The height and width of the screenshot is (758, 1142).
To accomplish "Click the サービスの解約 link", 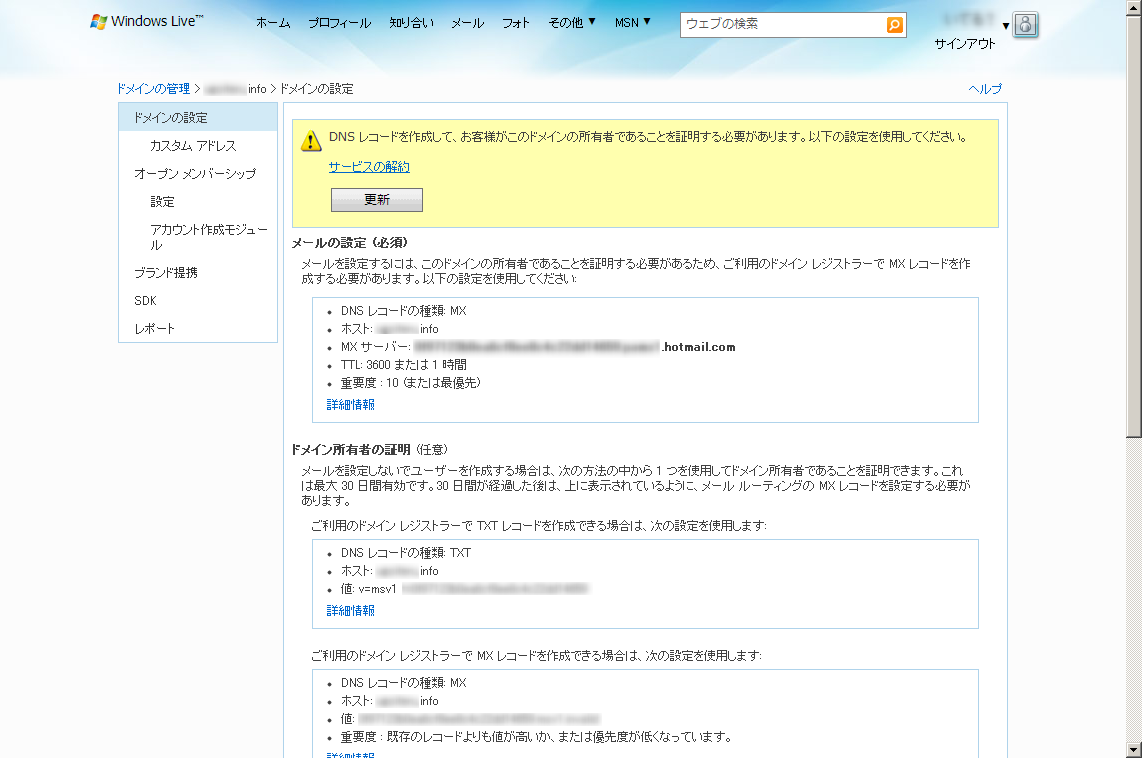I will [x=369, y=167].
